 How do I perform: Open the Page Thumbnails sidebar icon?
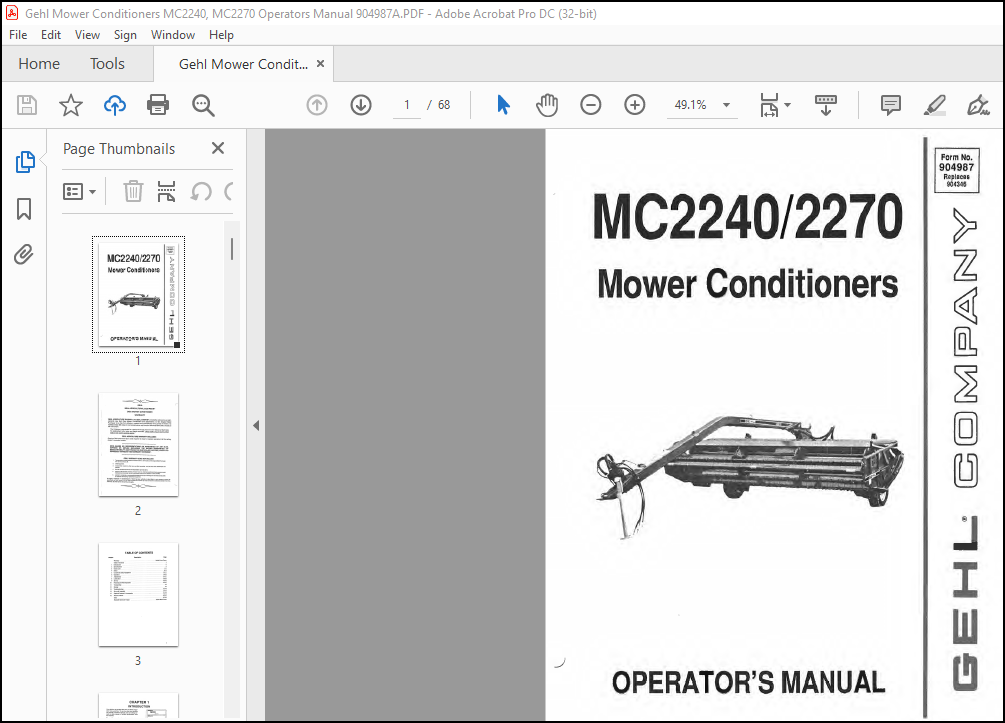[x=24, y=162]
